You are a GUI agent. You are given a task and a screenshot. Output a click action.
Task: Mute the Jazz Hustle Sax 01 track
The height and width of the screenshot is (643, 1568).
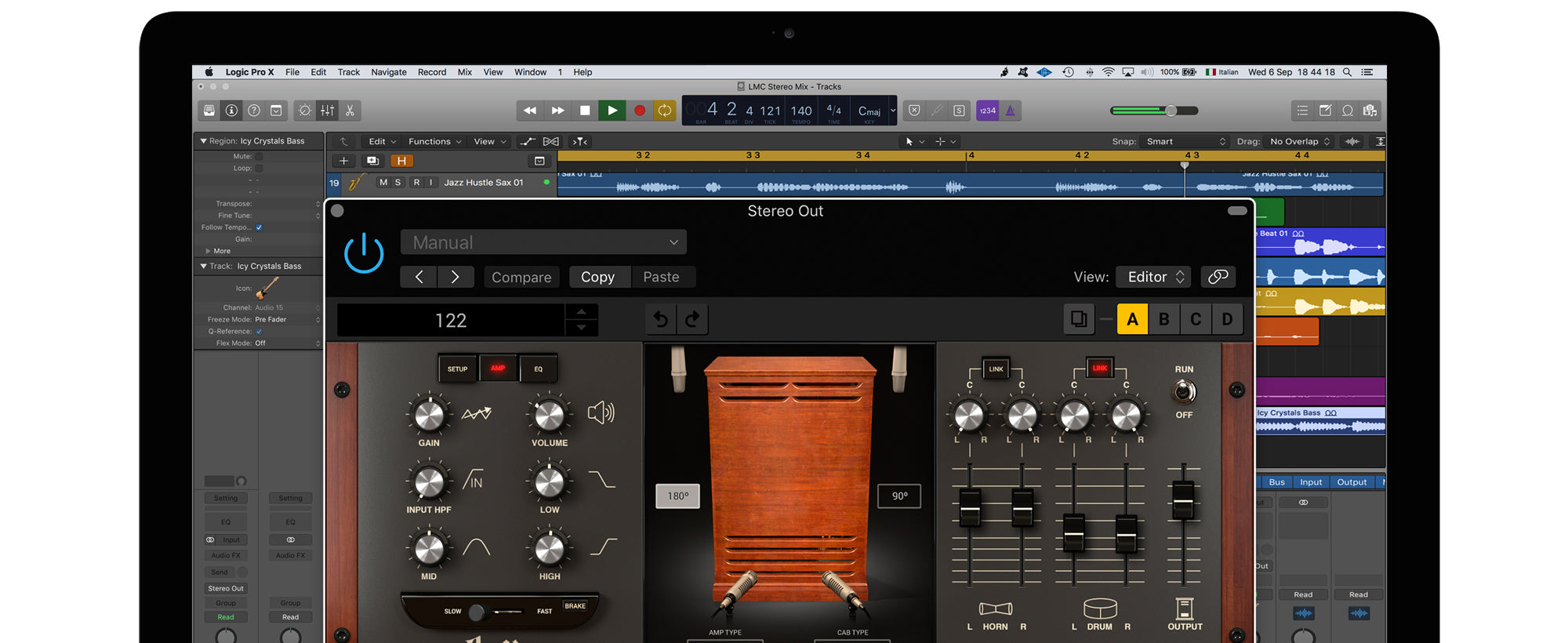coord(383,182)
